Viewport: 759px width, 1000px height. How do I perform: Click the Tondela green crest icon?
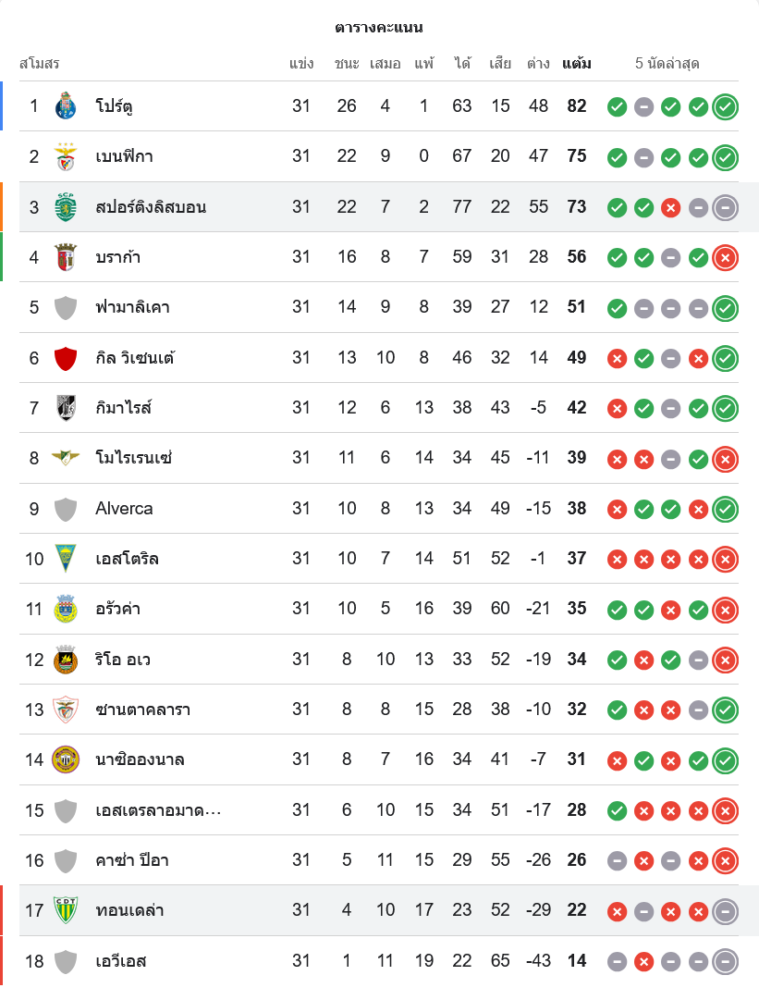point(66,910)
